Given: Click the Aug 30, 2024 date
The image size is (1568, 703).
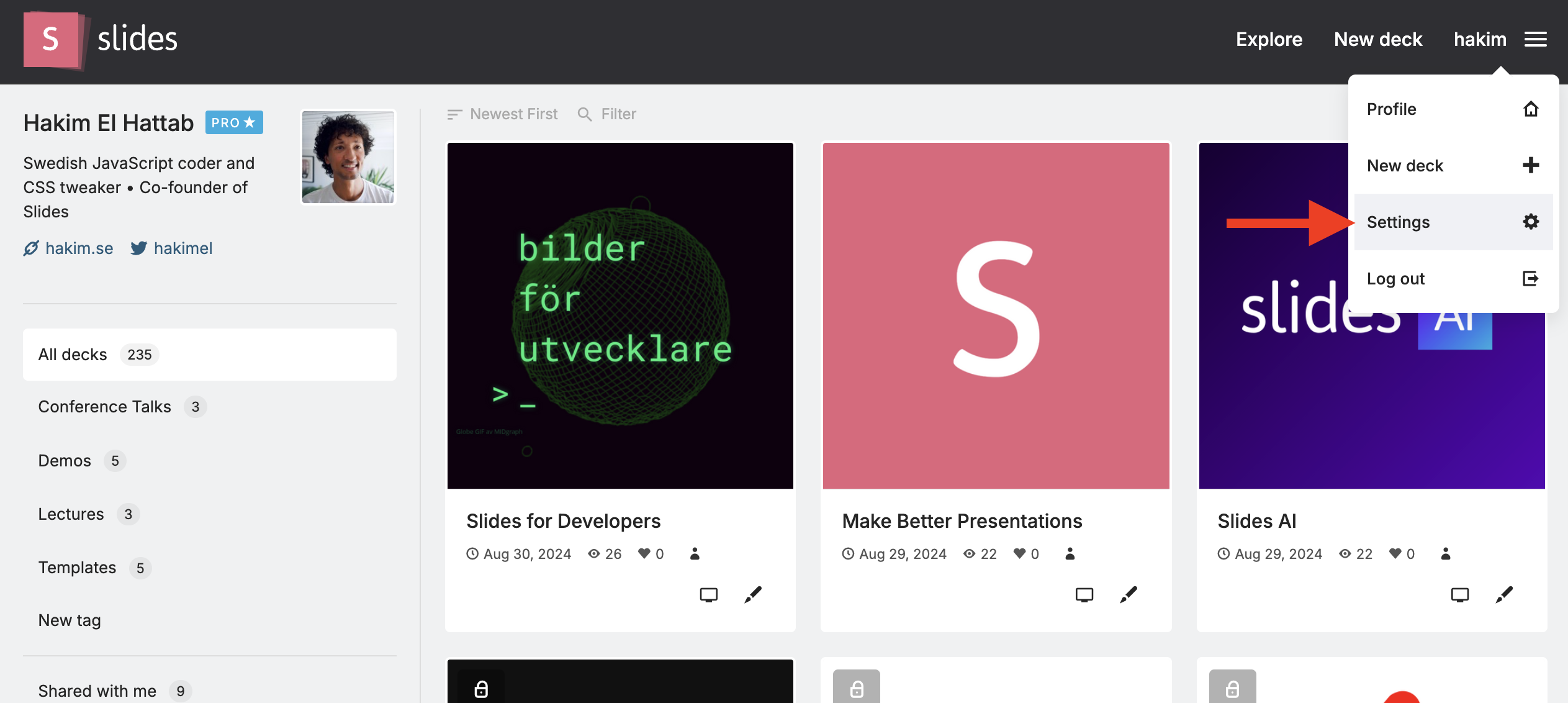Looking at the screenshot, I should pyautogui.click(x=527, y=554).
